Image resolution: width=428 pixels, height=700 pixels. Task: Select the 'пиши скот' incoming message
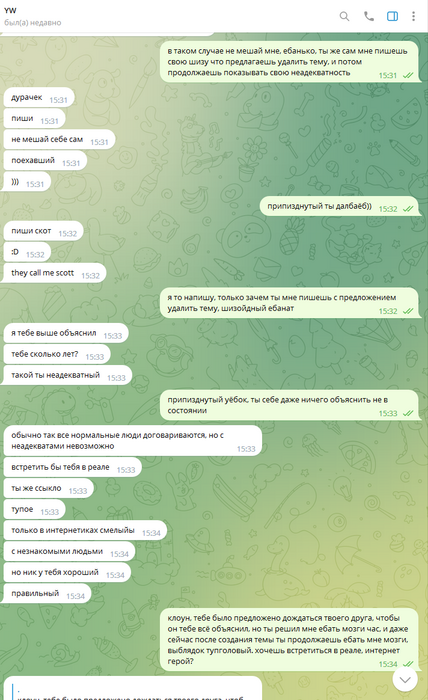[x=44, y=231]
